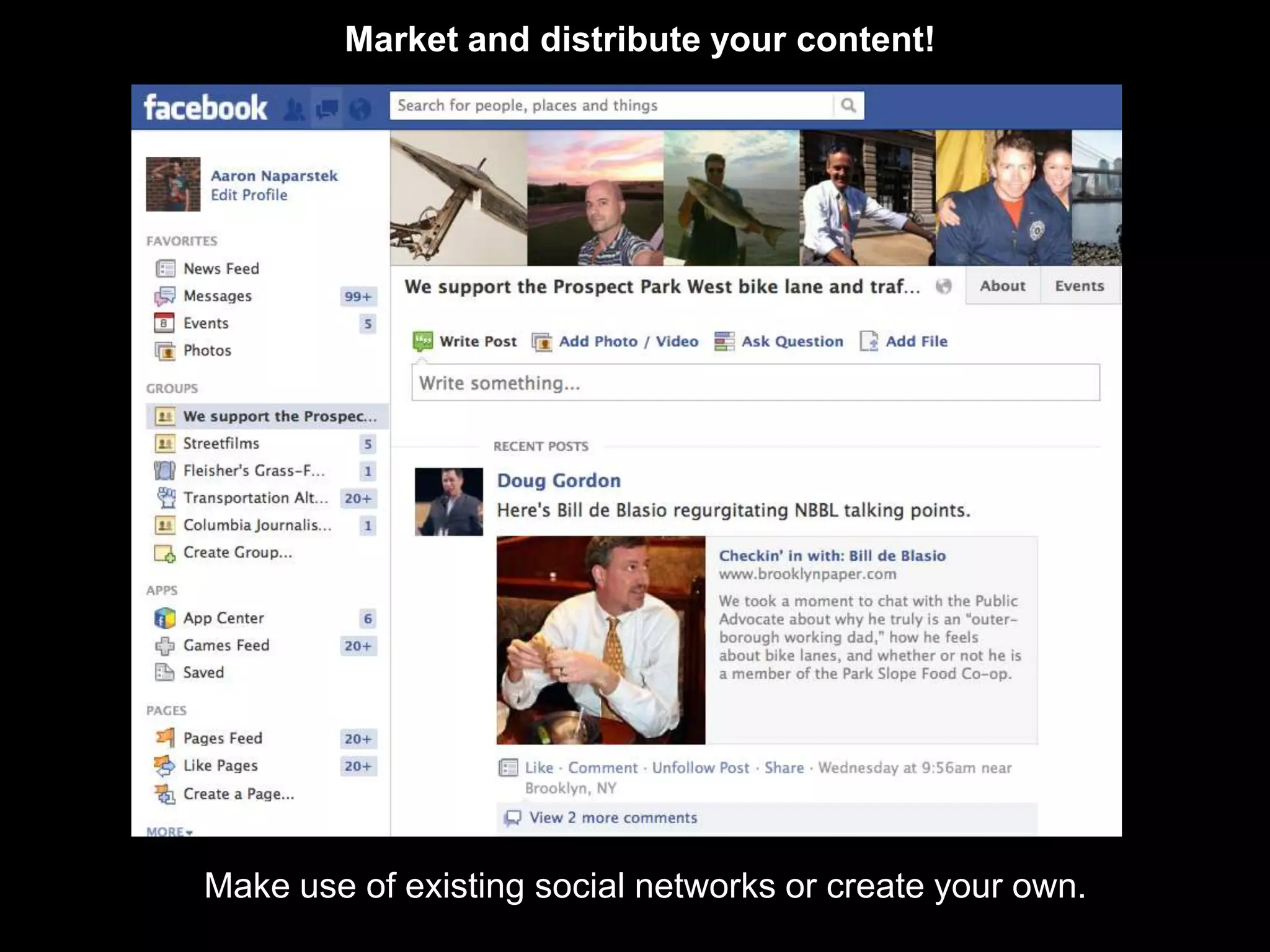1270x952 pixels.
Task: Click the Create a Page icon
Action: pyautogui.click(x=165, y=794)
